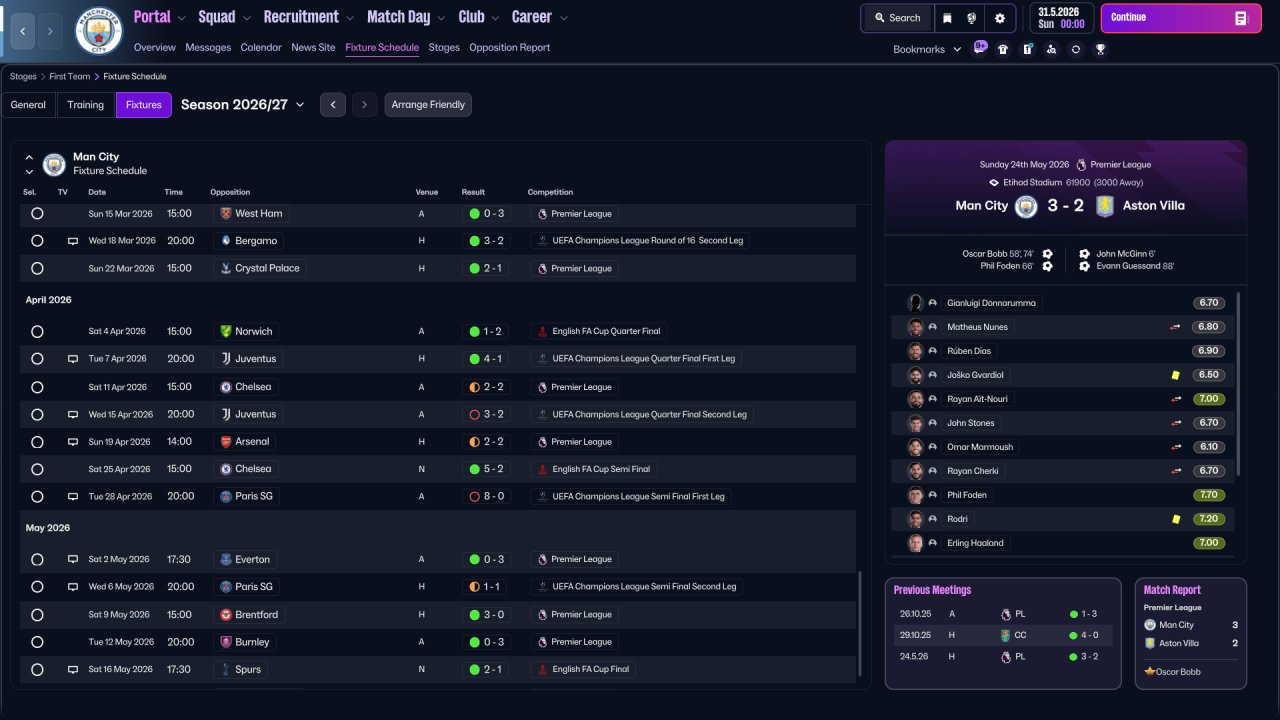Click the green result dot for West Ham
The image size is (1280, 720).
point(474,214)
